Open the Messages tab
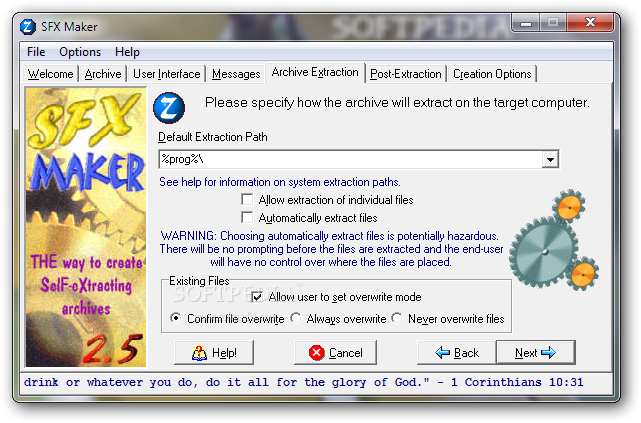This screenshot has width=641, height=423. coord(236,74)
